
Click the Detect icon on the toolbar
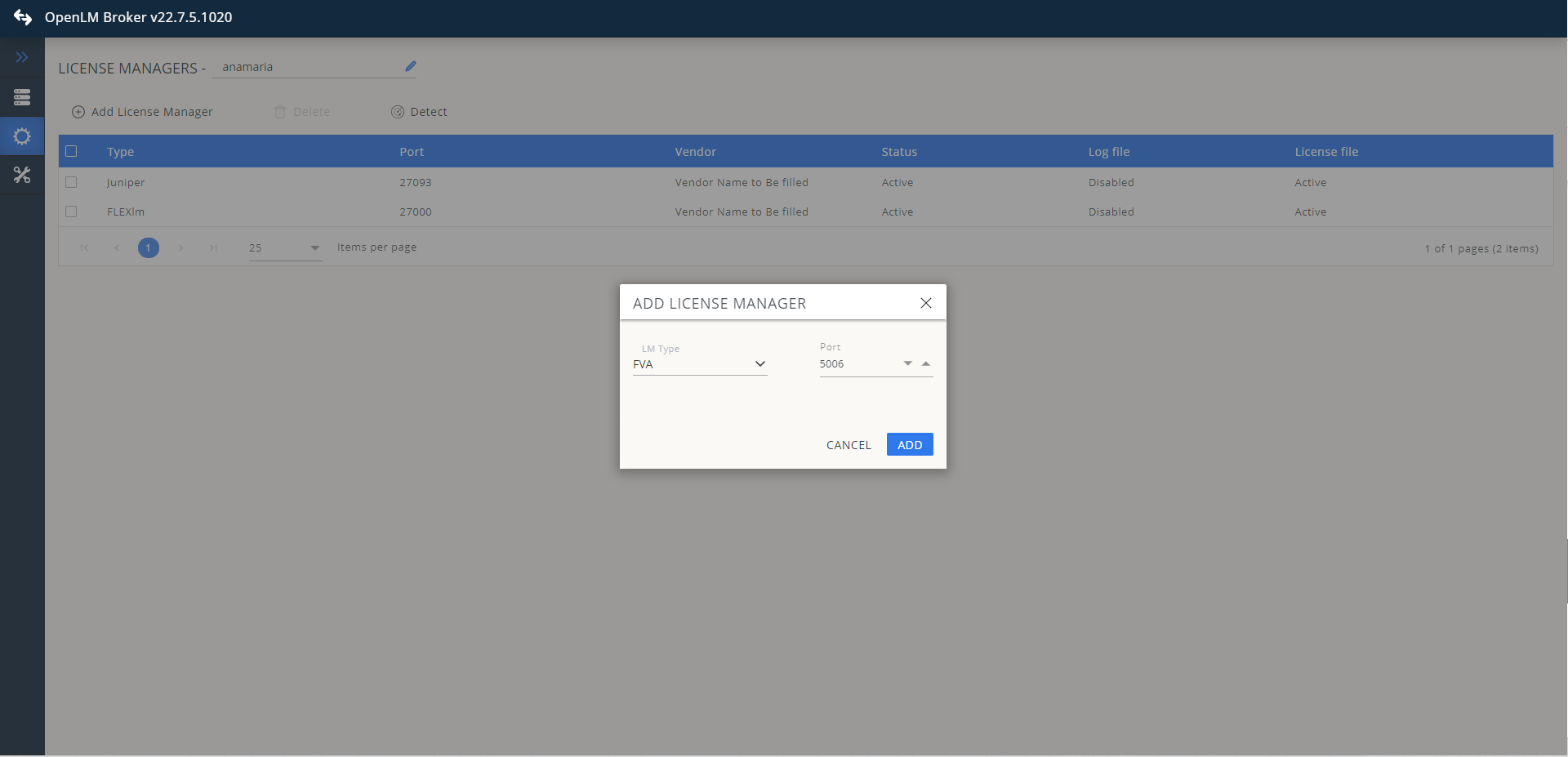(398, 112)
